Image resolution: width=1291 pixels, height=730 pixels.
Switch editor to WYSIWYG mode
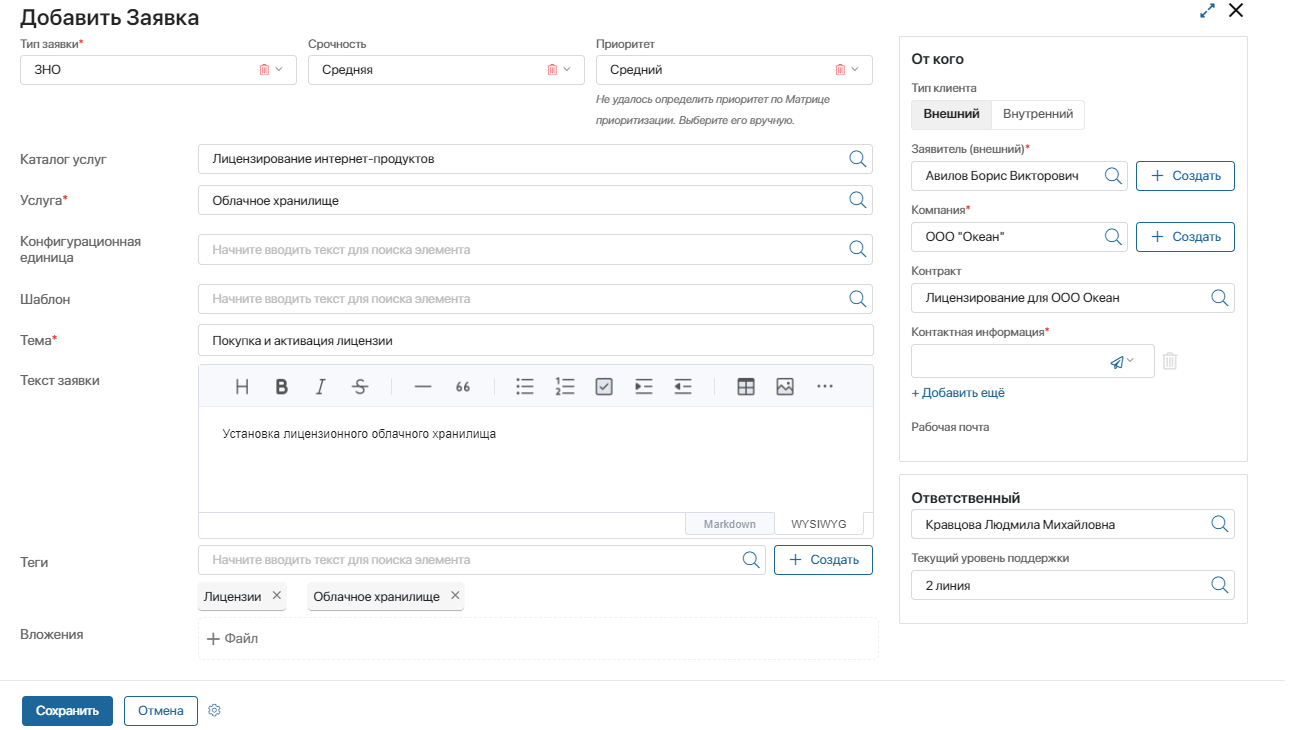[x=819, y=524]
